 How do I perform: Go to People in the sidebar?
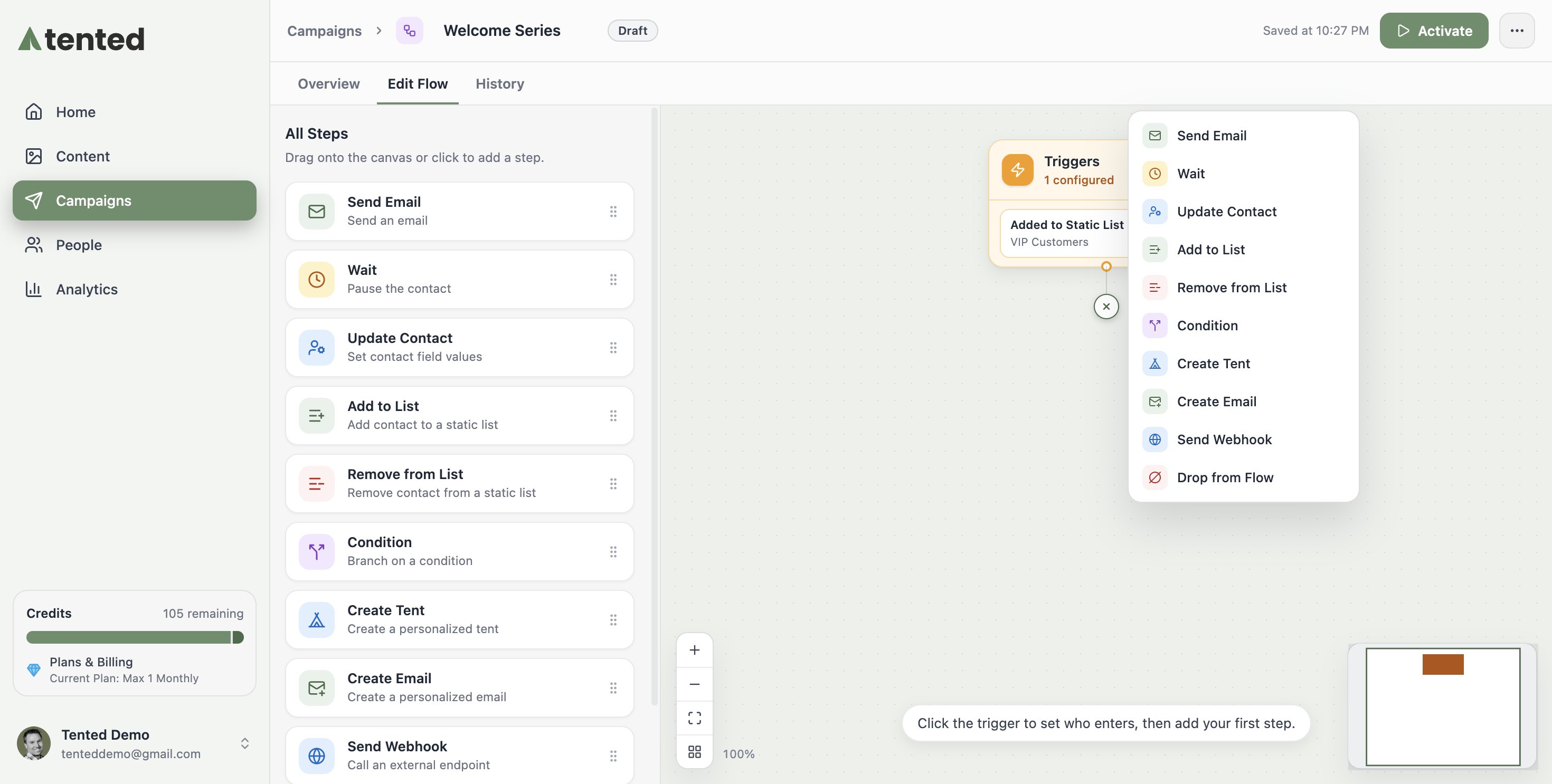135,245
